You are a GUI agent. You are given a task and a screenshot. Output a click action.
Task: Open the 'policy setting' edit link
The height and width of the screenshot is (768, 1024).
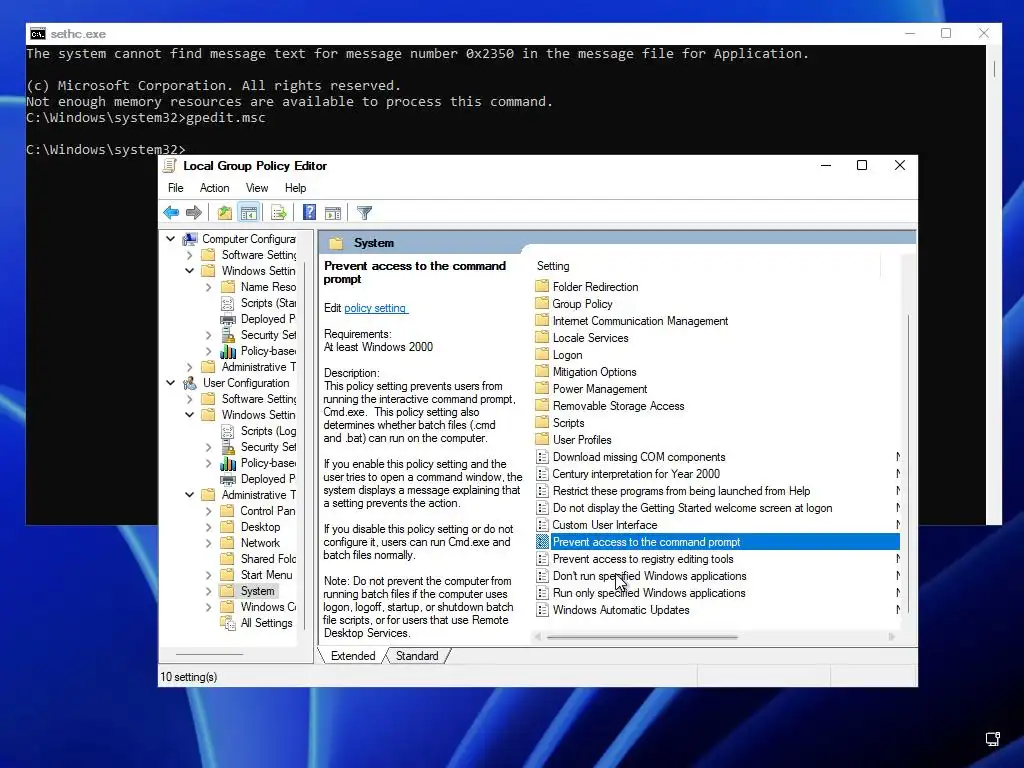tap(376, 308)
